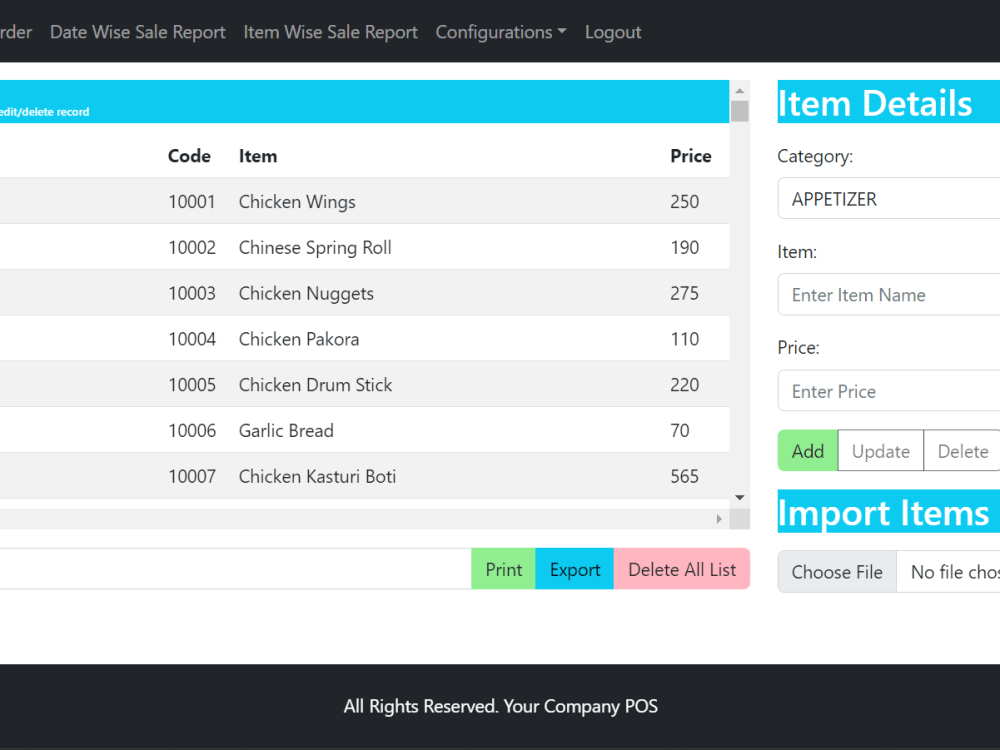Open the Category APPETIZER select box

(888, 199)
